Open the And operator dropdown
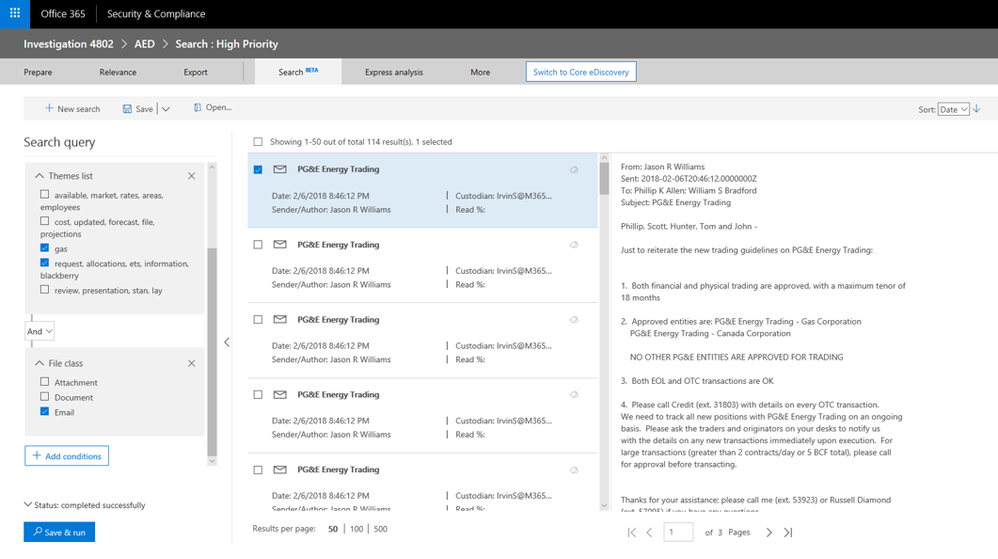 pos(39,331)
